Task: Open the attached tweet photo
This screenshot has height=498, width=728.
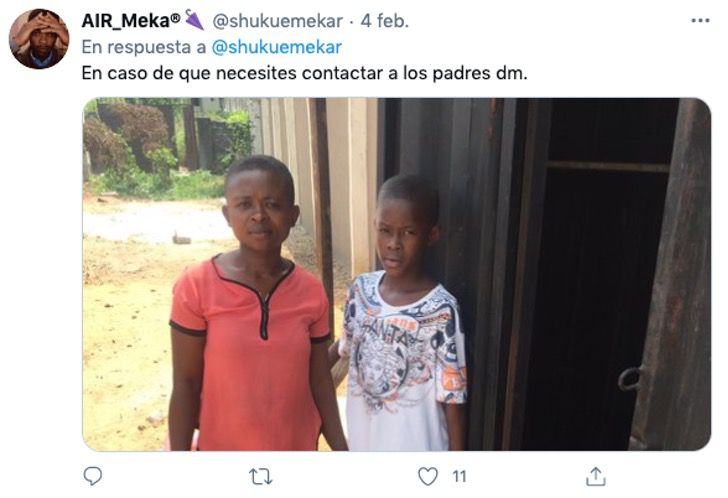Action: click(x=396, y=274)
